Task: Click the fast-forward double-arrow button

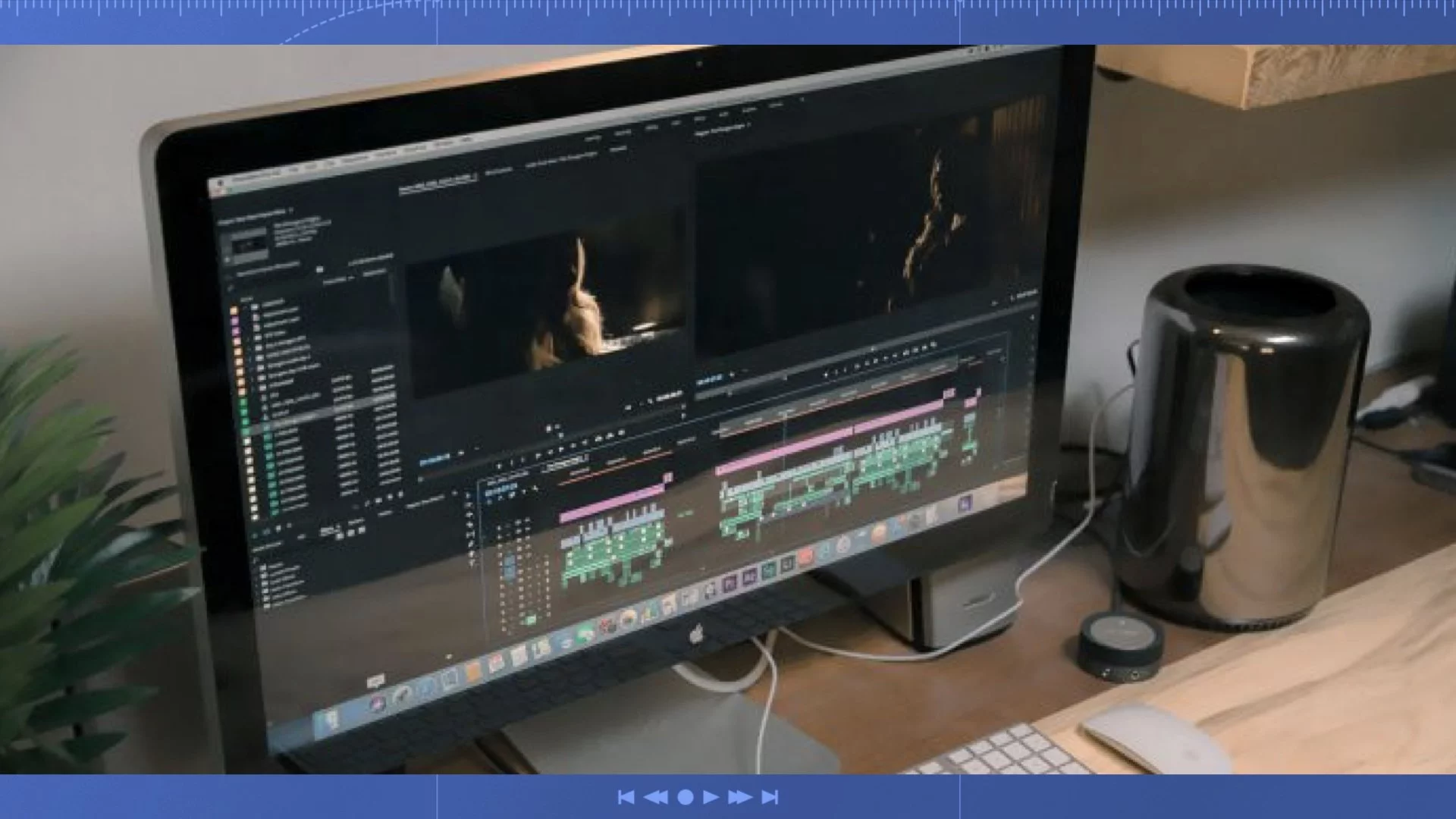Action: pyautogui.click(x=739, y=797)
